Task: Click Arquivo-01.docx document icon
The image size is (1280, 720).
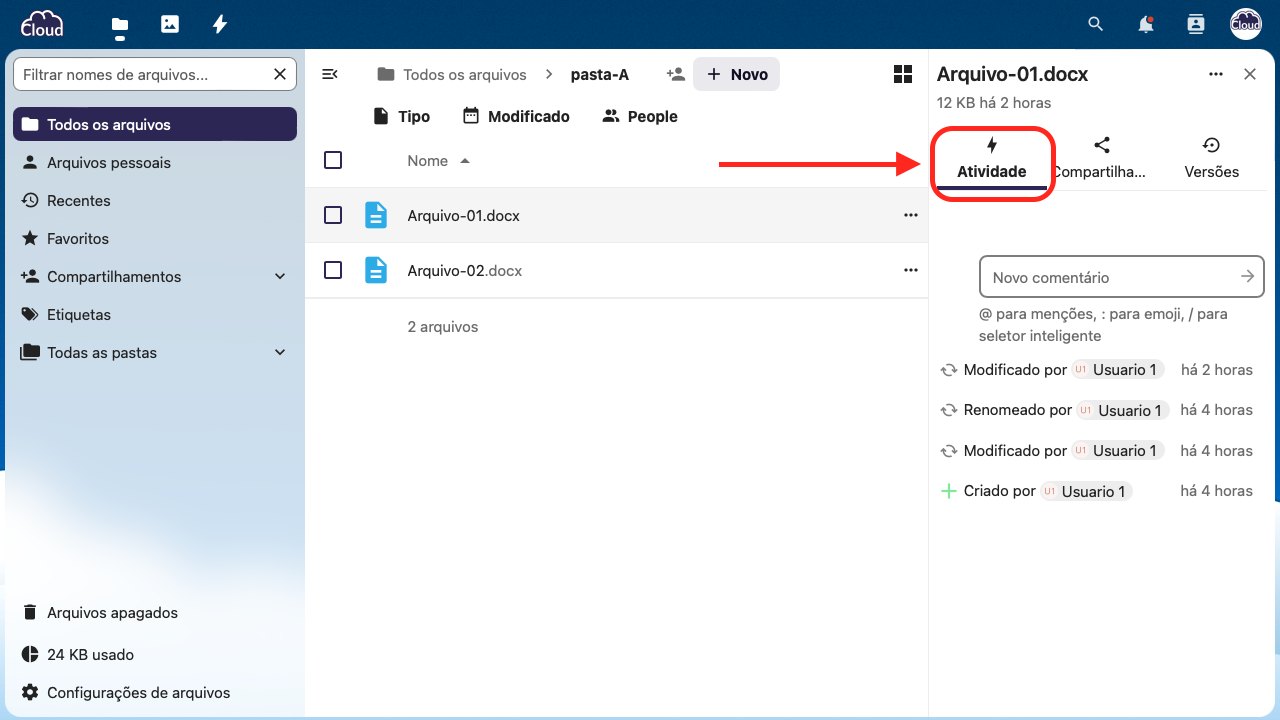Action: point(376,215)
